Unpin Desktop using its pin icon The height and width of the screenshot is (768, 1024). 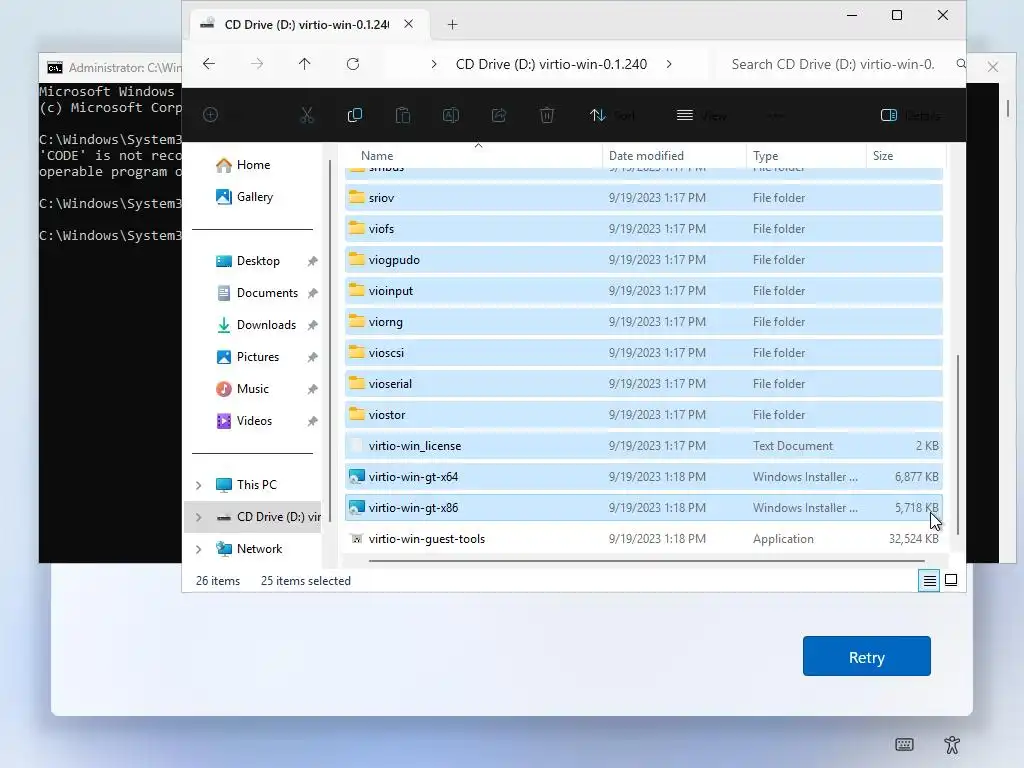tap(312, 261)
